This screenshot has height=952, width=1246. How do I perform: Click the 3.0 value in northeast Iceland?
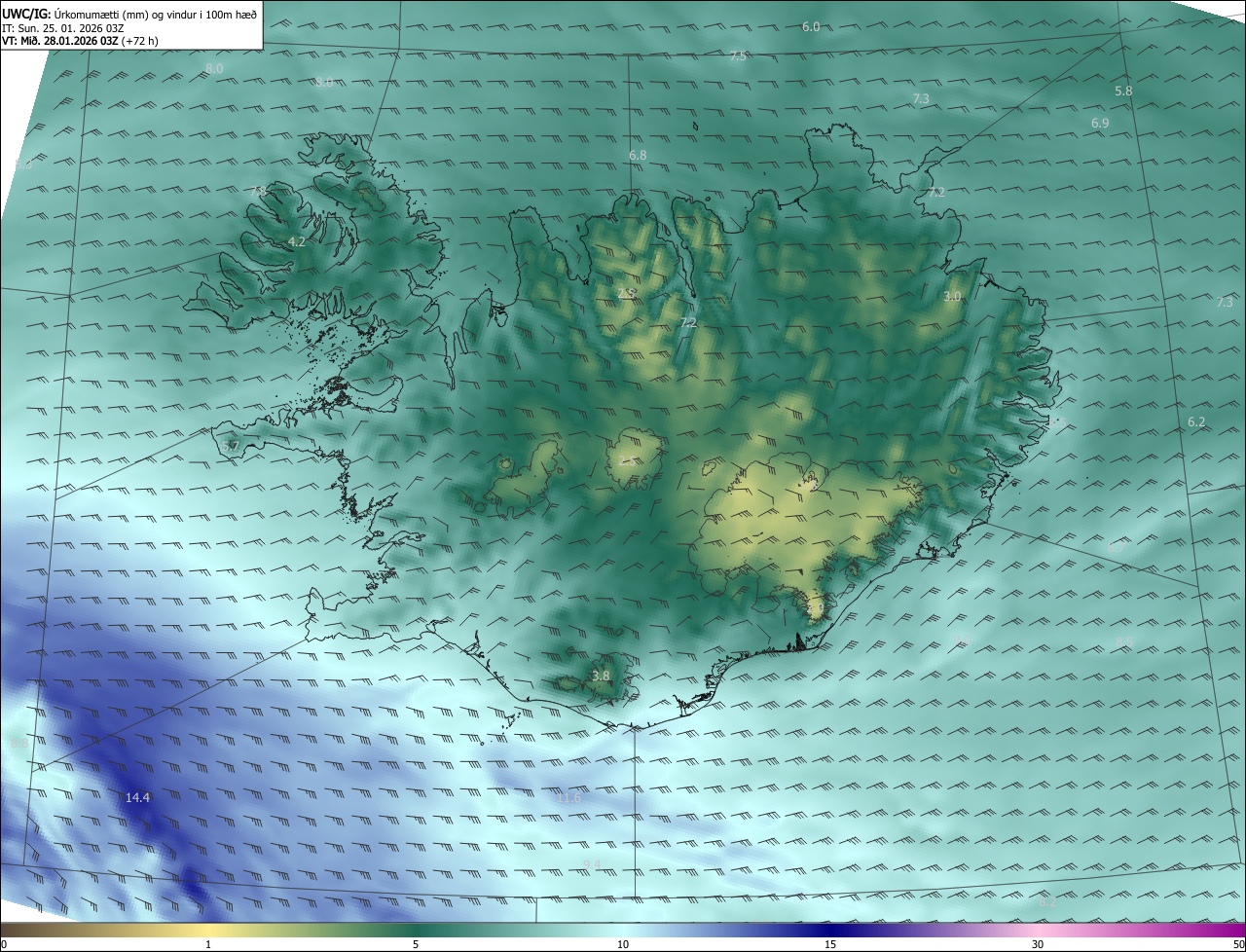(x=952, y=296)
